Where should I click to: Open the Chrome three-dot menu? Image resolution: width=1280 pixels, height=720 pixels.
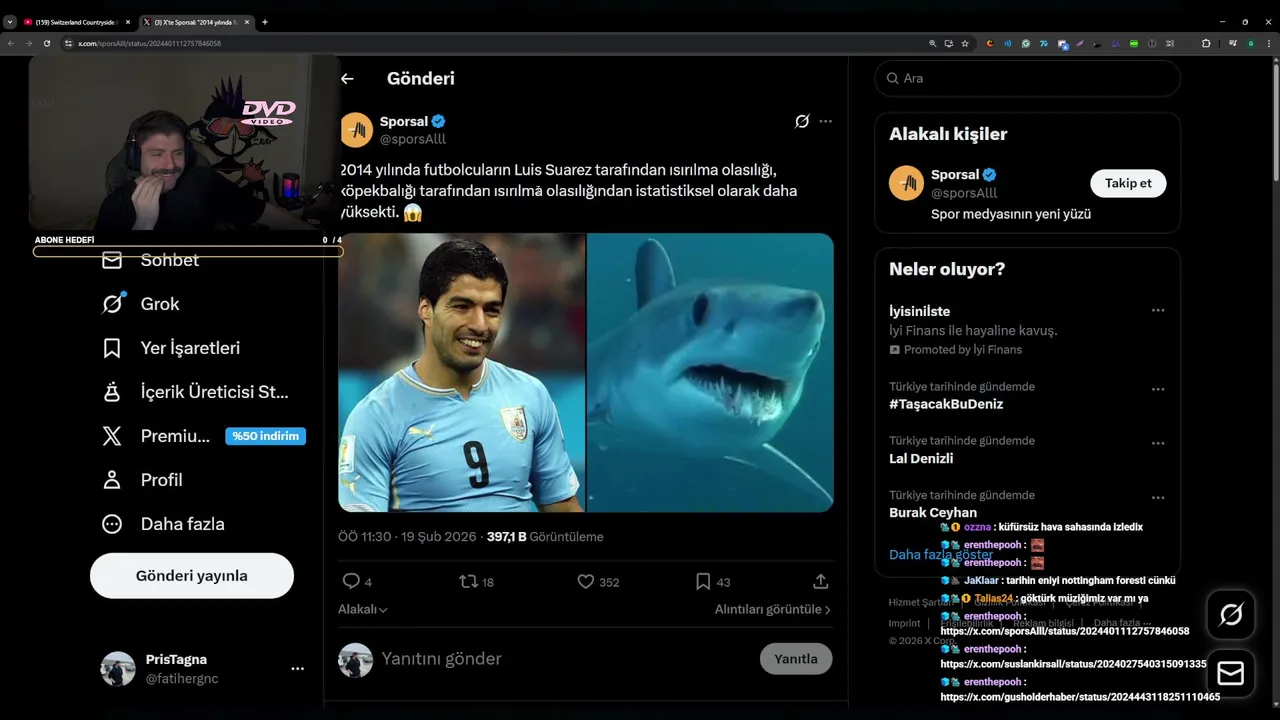click(x=1268, y=44)
